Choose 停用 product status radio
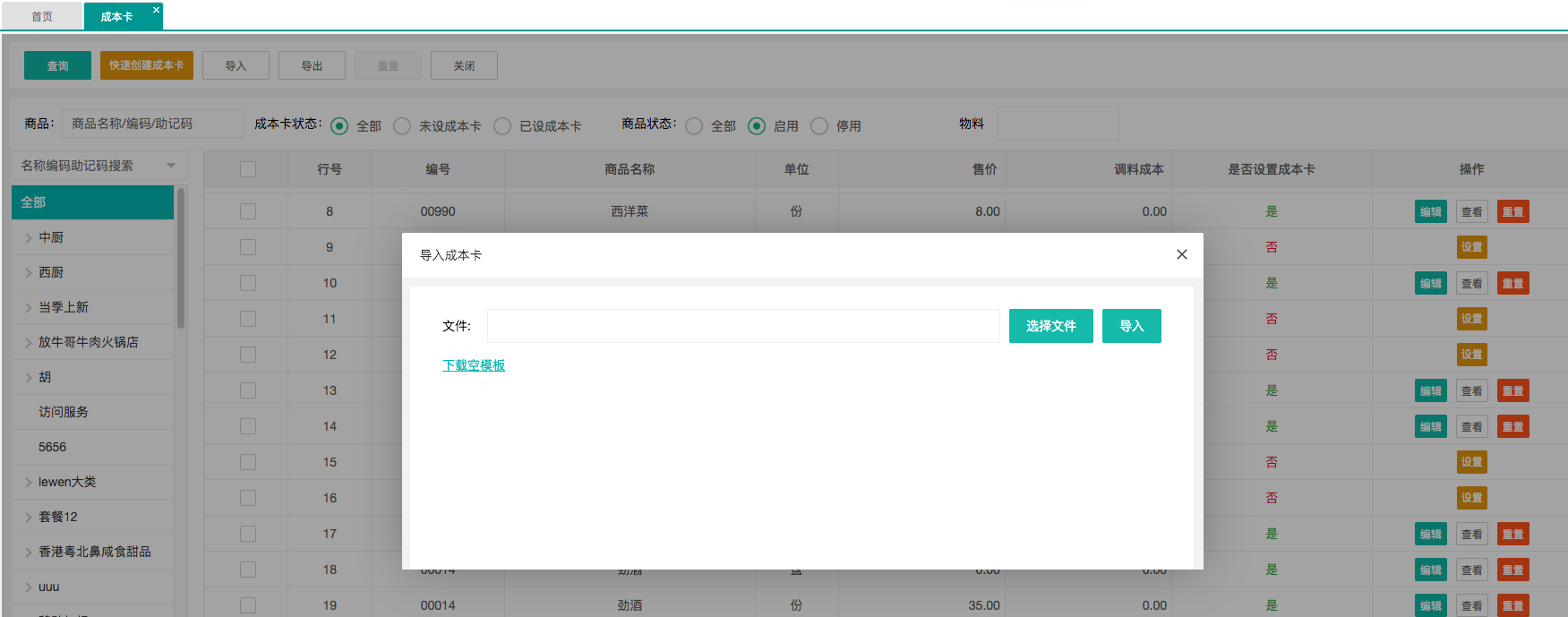Image resolution: width=1568 pixels, height=617 pixels. coord(819,126)
